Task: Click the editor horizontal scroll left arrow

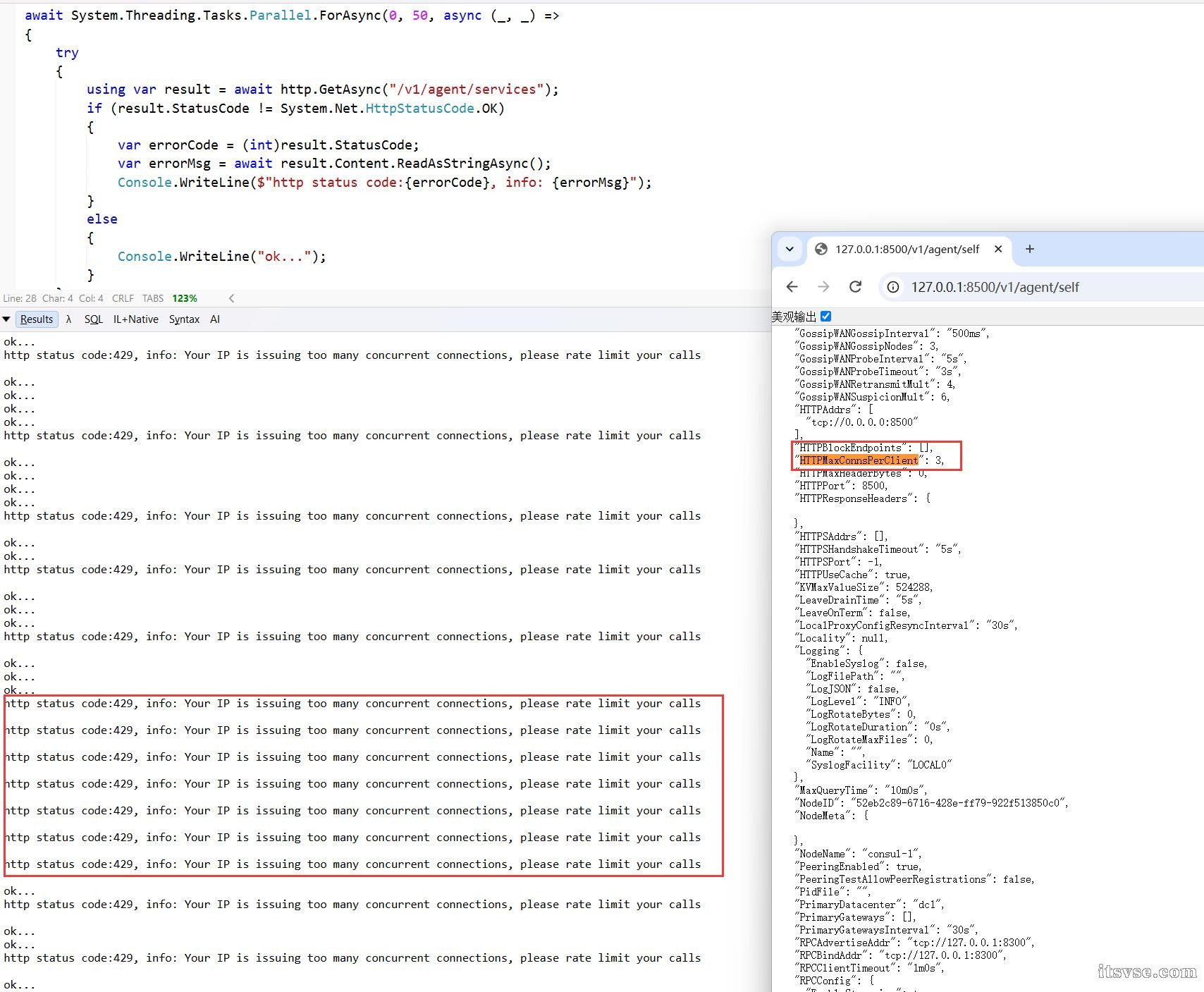Action: 231,298
